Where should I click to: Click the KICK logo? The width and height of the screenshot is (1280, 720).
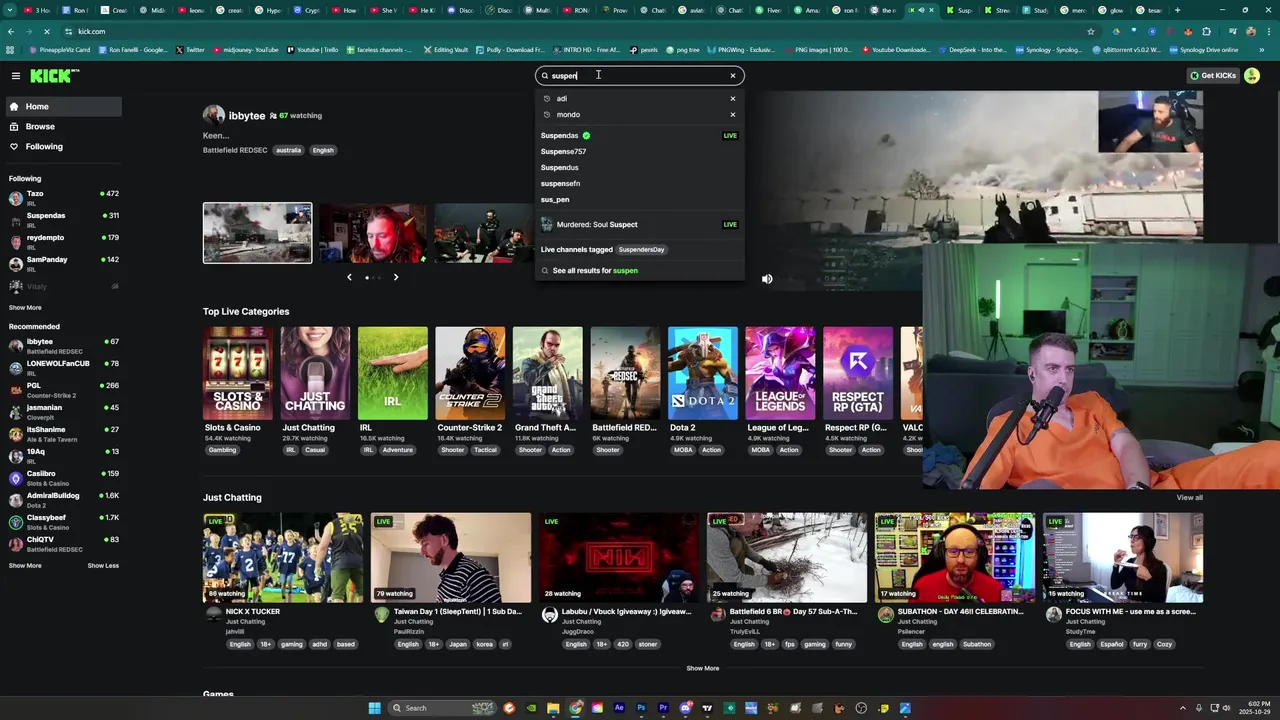[x=54, y=76]
